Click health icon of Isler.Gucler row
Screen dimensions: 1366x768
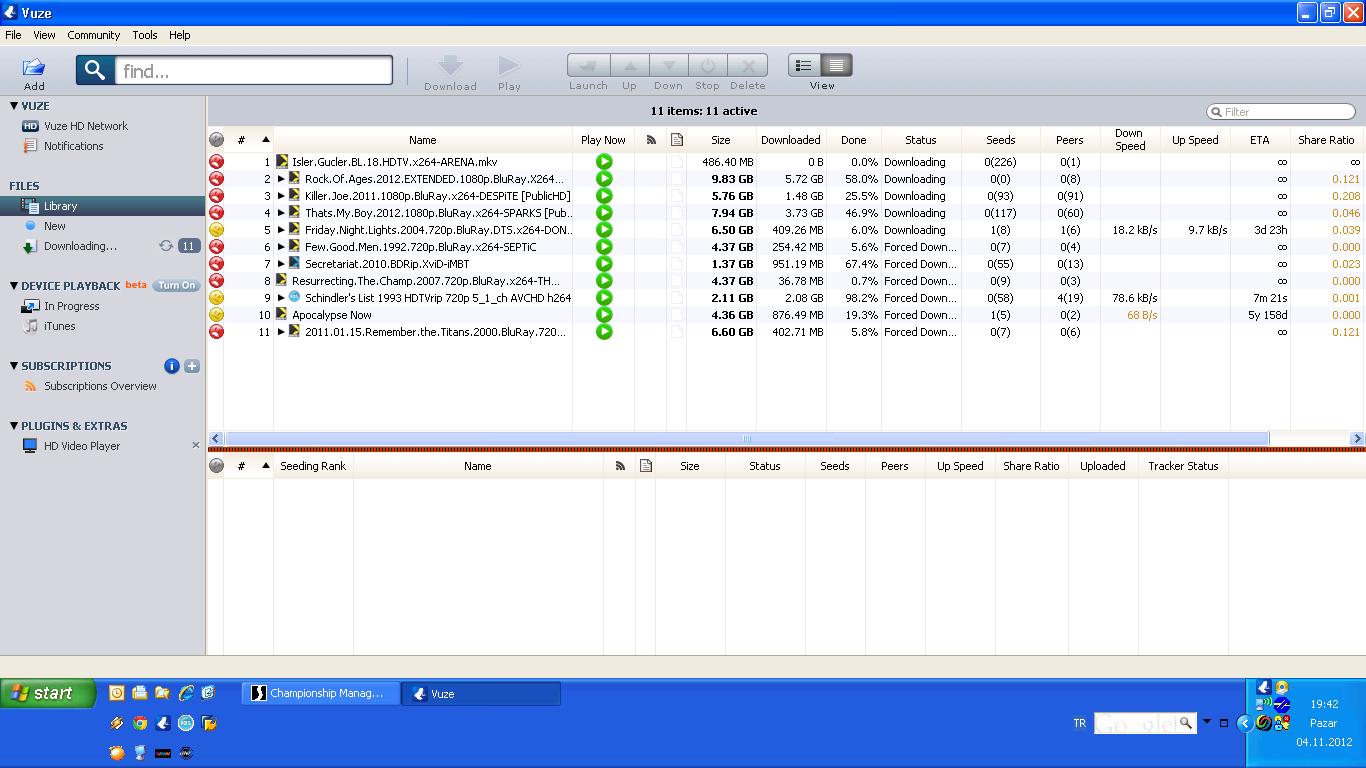tap(216, 162)
